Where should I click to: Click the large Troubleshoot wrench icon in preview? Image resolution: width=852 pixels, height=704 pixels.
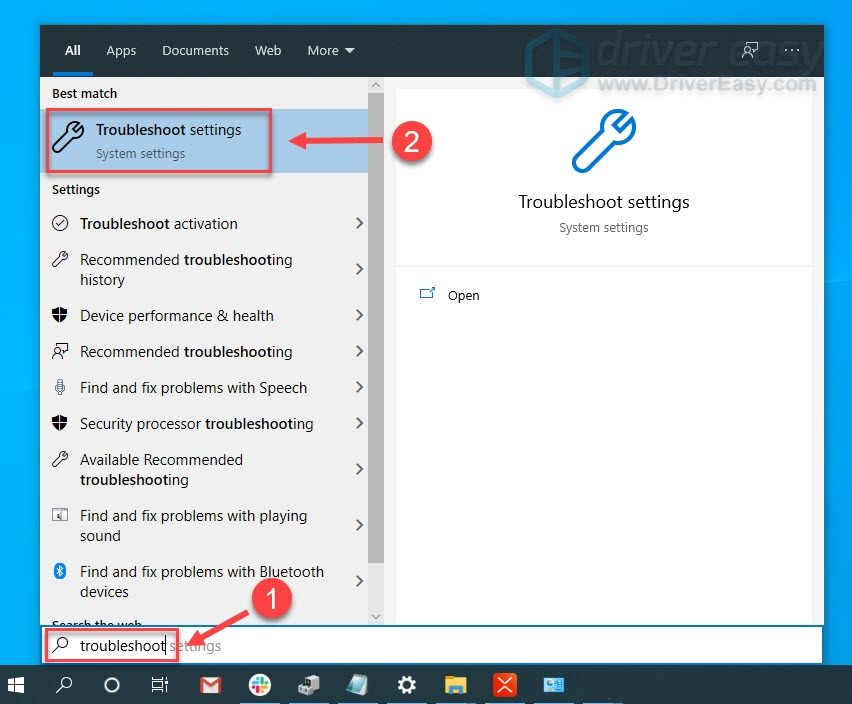coord(603,142)
